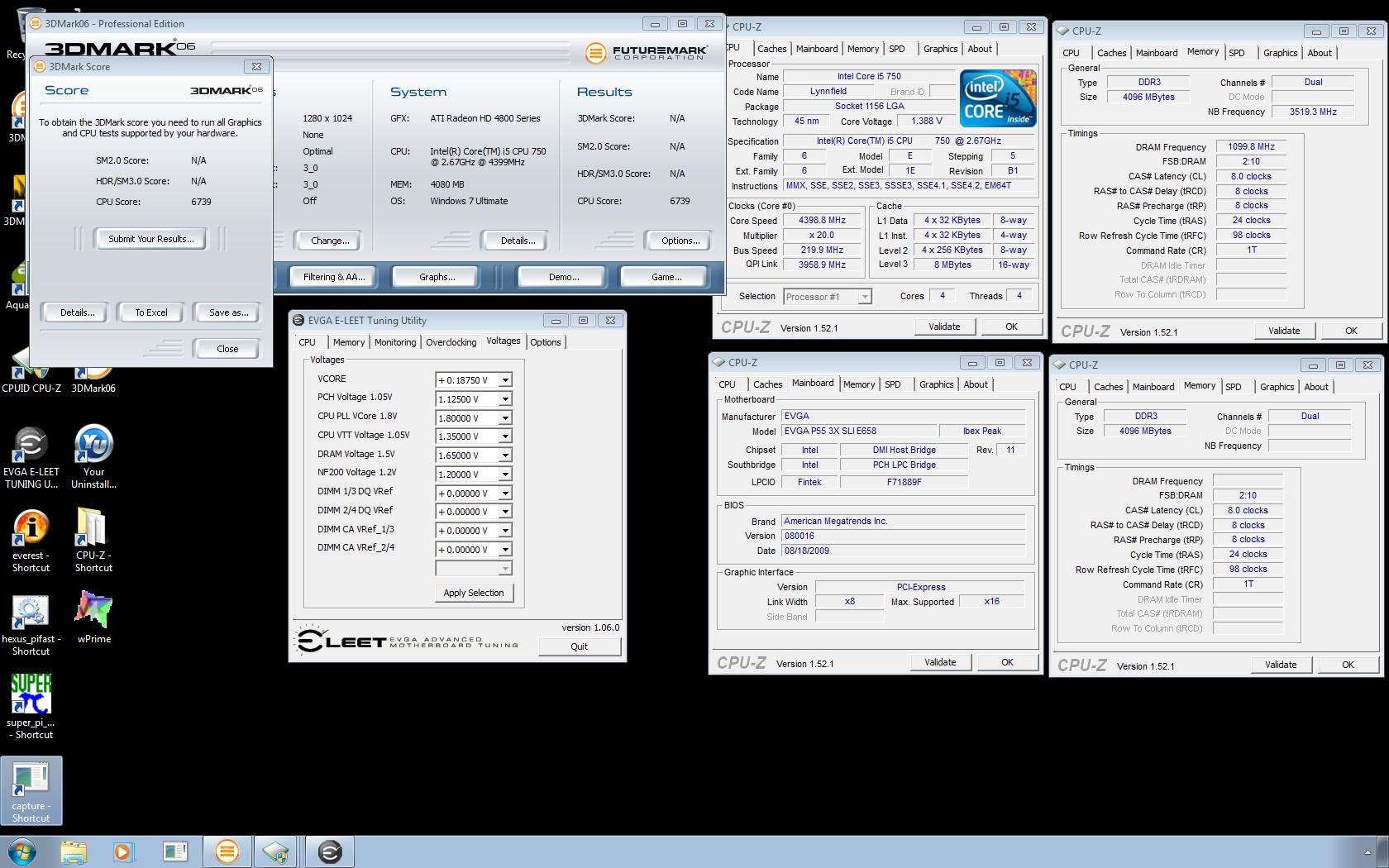Show hidden tray icons arrow

1368,851
